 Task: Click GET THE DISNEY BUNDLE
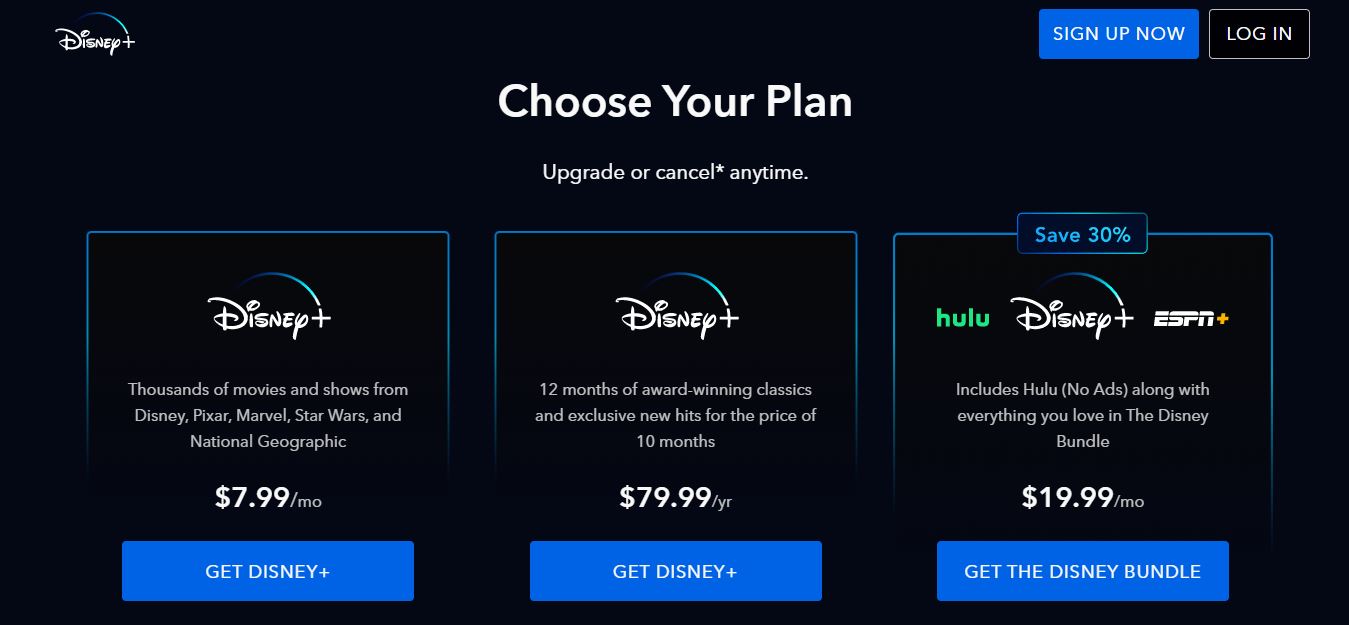(1082, 571)
